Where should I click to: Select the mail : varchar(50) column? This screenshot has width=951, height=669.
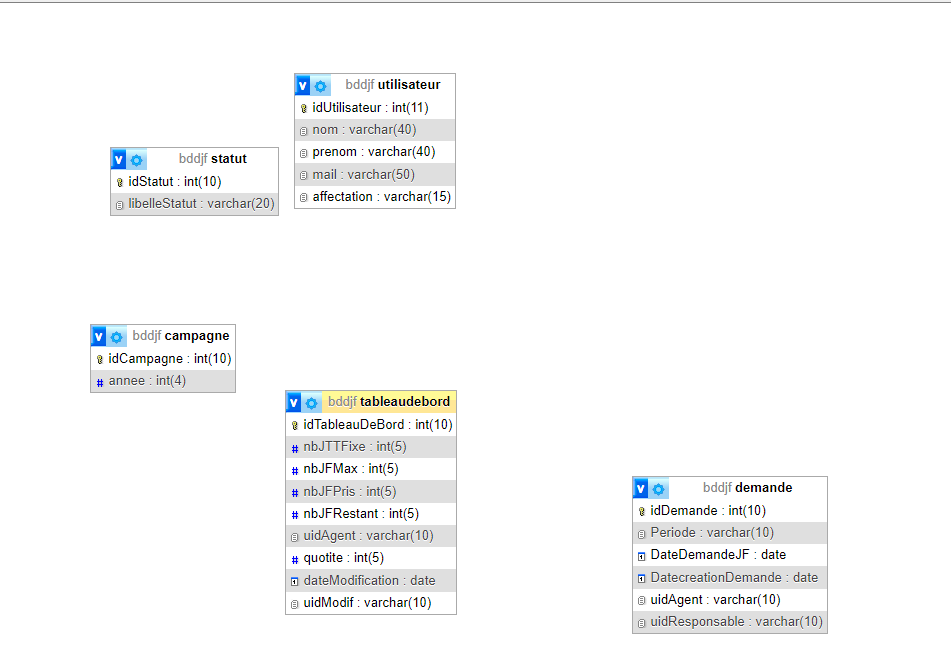click(375, 174)
